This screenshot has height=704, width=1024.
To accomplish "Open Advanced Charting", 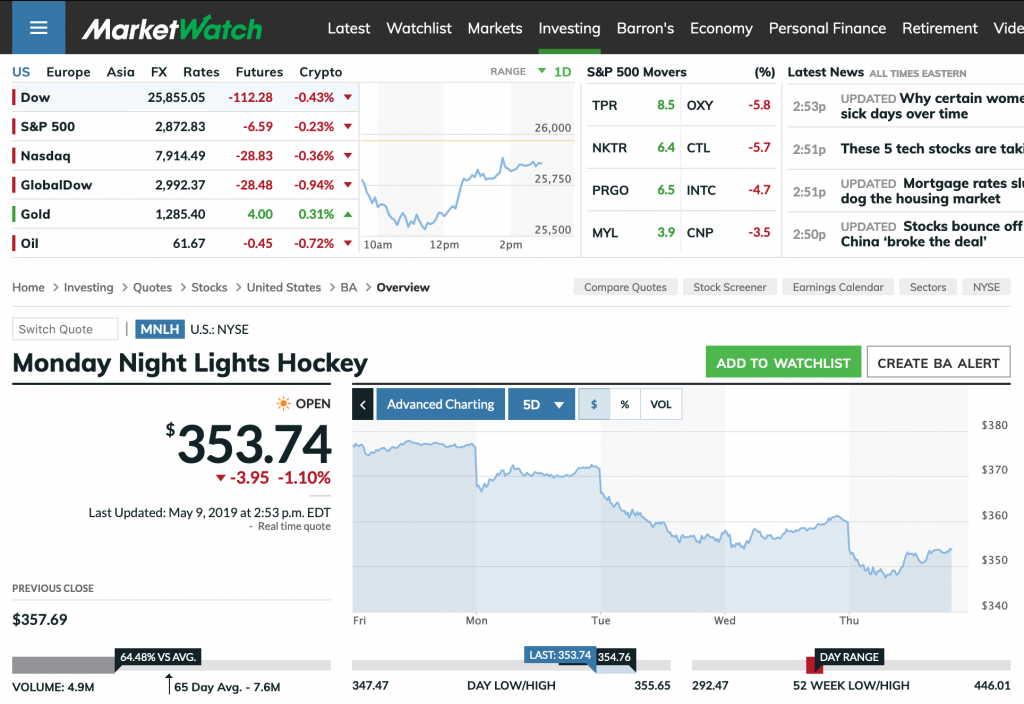I will [441, 404].
